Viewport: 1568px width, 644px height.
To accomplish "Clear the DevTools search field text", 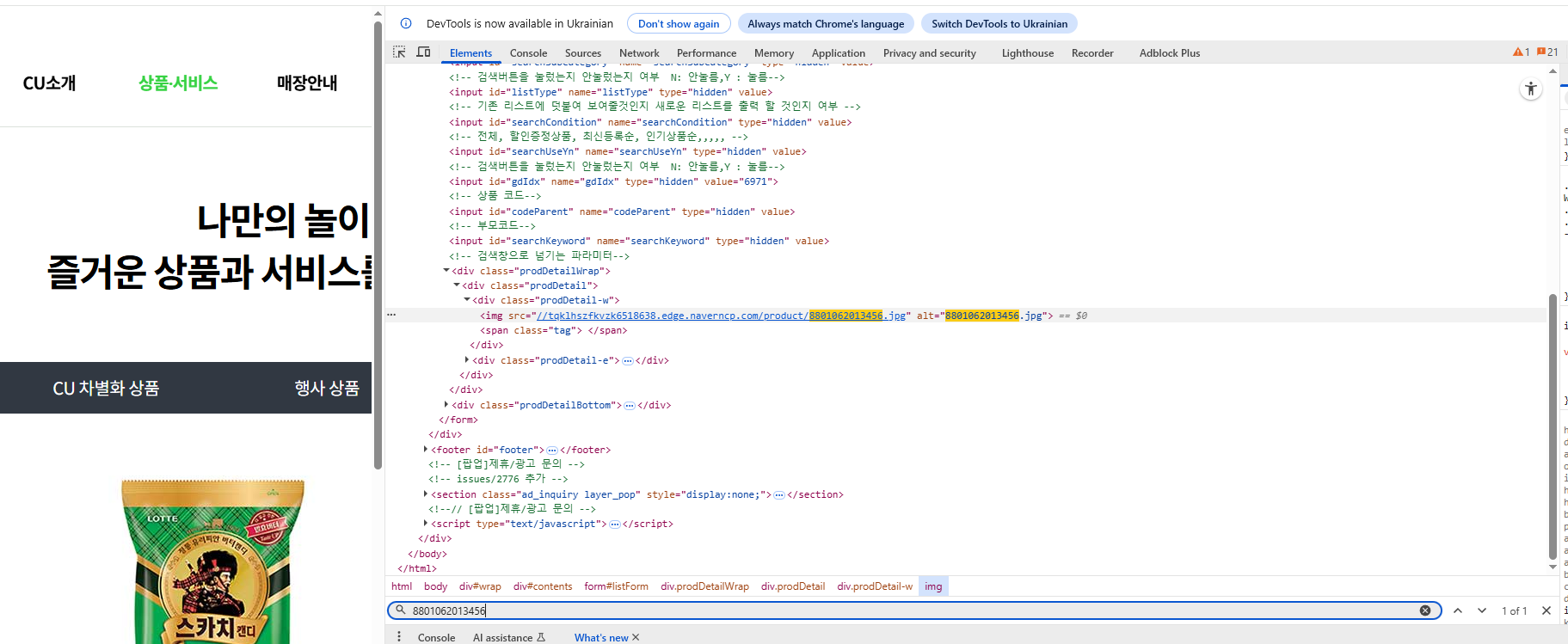I will click(x=1425, y=610).
